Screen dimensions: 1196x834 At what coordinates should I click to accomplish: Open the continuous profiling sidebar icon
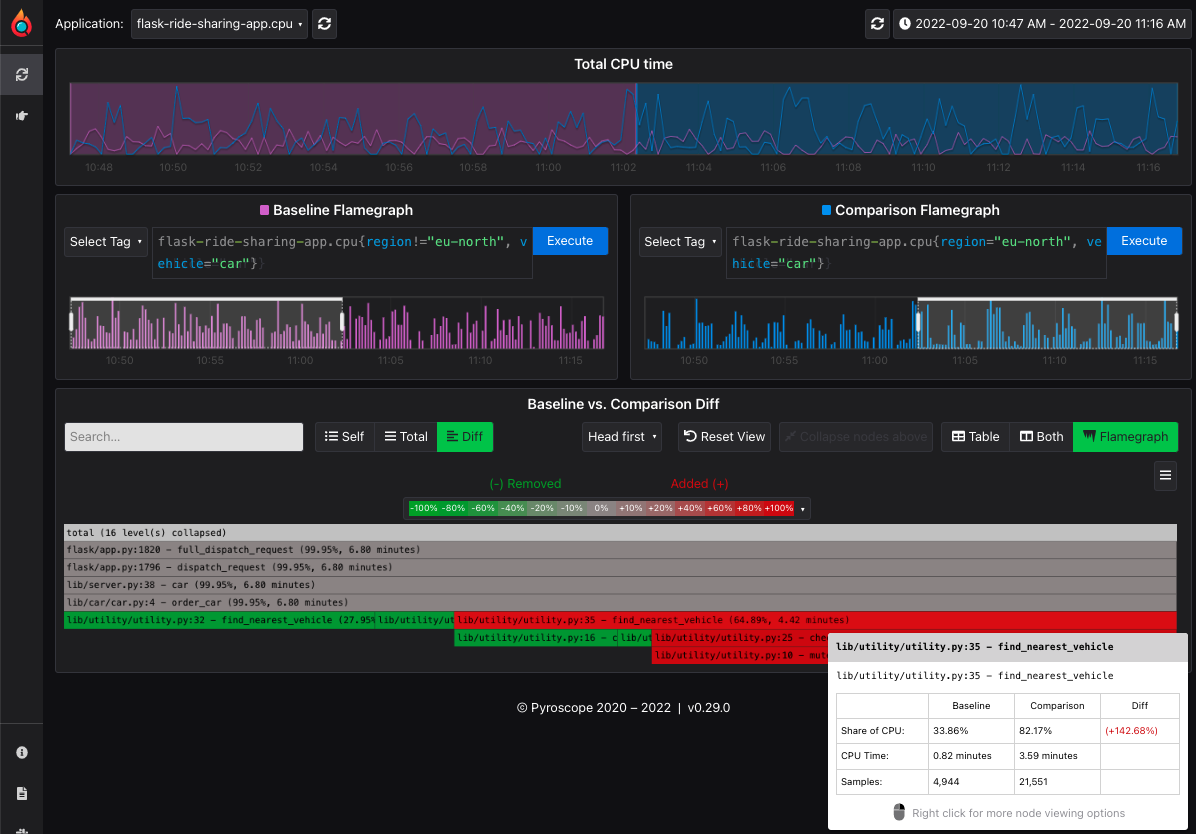coord(21,74)
